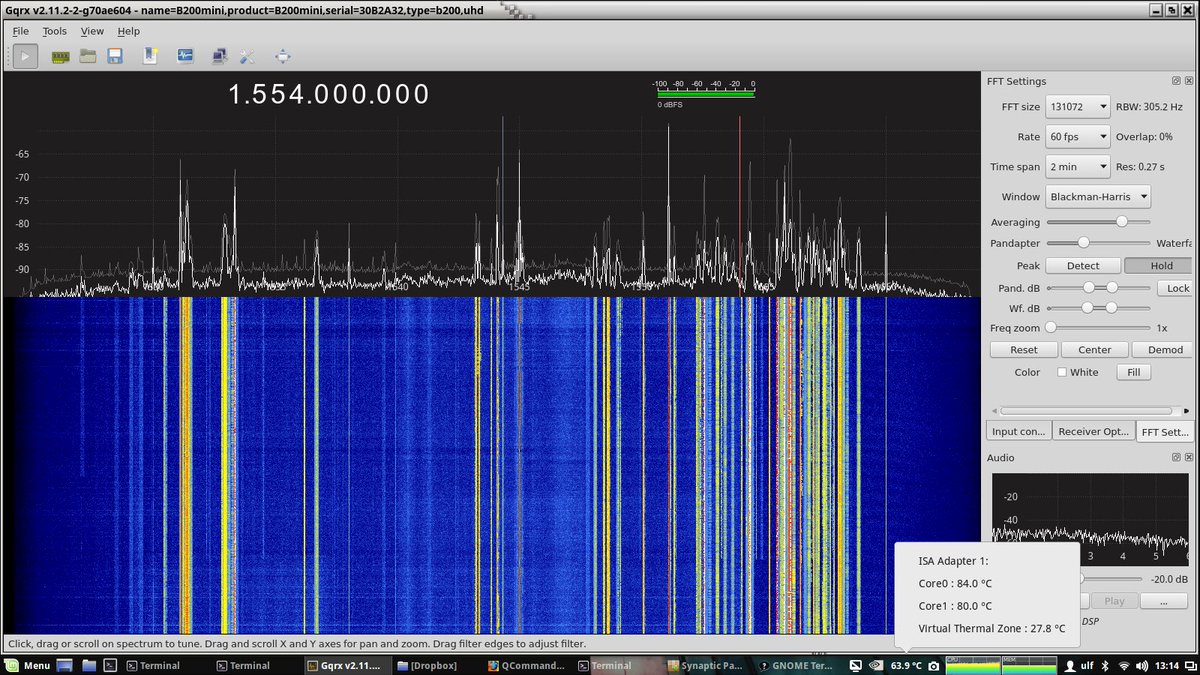Click the dBFS signal level meter
This screenshot has height=675, width=1200.
[706, 95]
